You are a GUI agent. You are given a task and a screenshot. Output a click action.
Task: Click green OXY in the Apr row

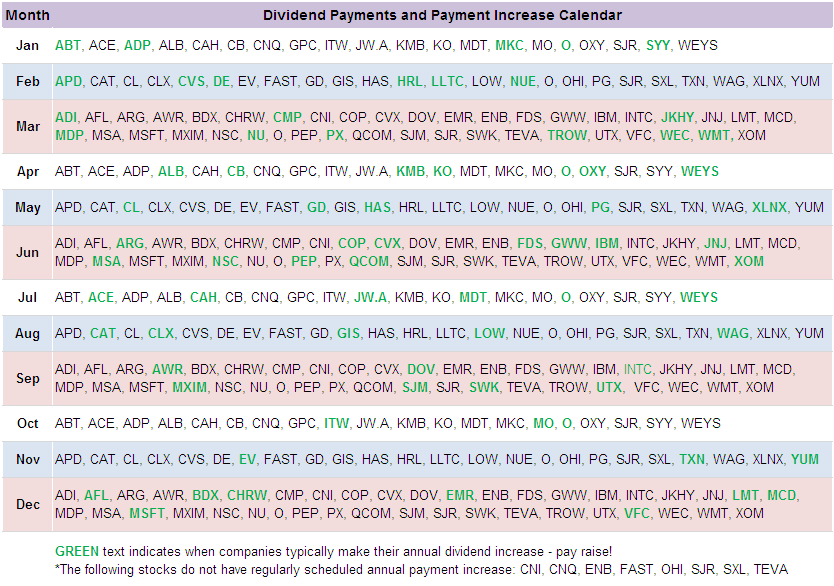click(x=592, y=171)
